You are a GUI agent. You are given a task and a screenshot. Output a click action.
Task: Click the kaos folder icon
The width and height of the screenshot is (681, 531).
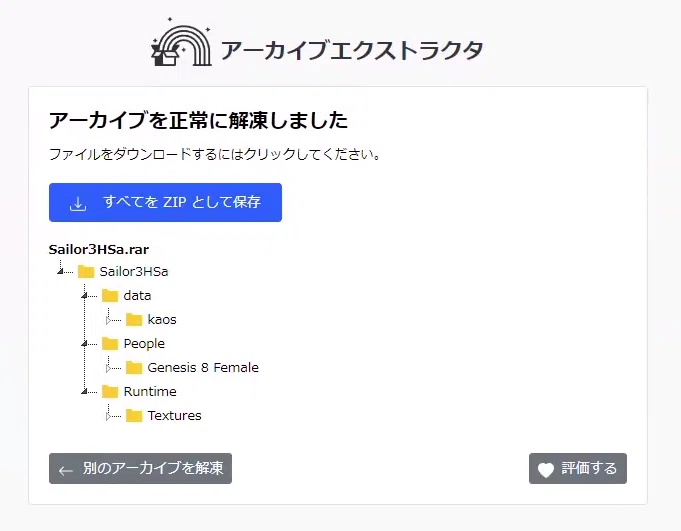point(133,320)
